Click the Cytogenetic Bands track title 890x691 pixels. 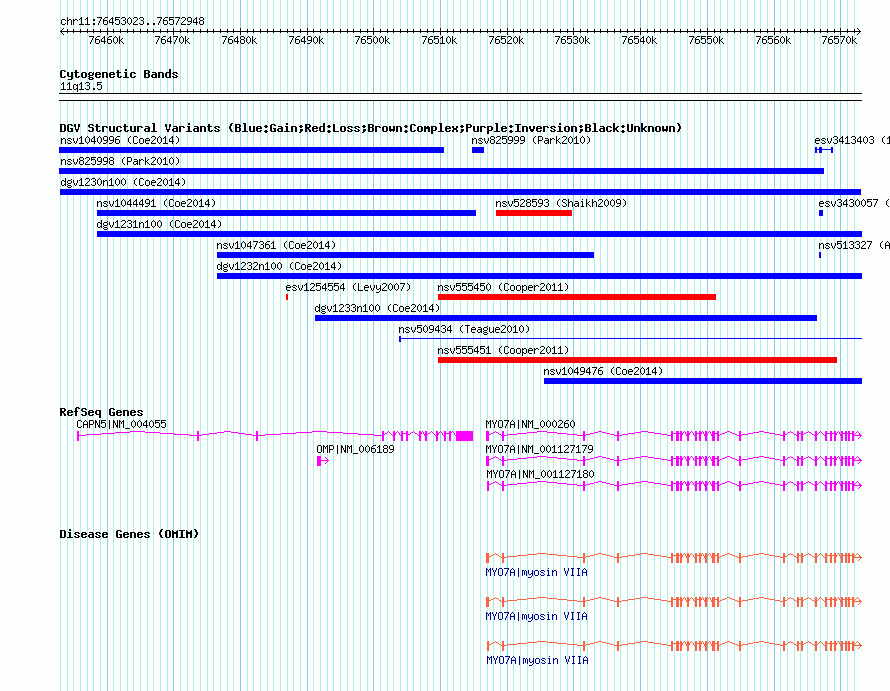coord(119,74)
